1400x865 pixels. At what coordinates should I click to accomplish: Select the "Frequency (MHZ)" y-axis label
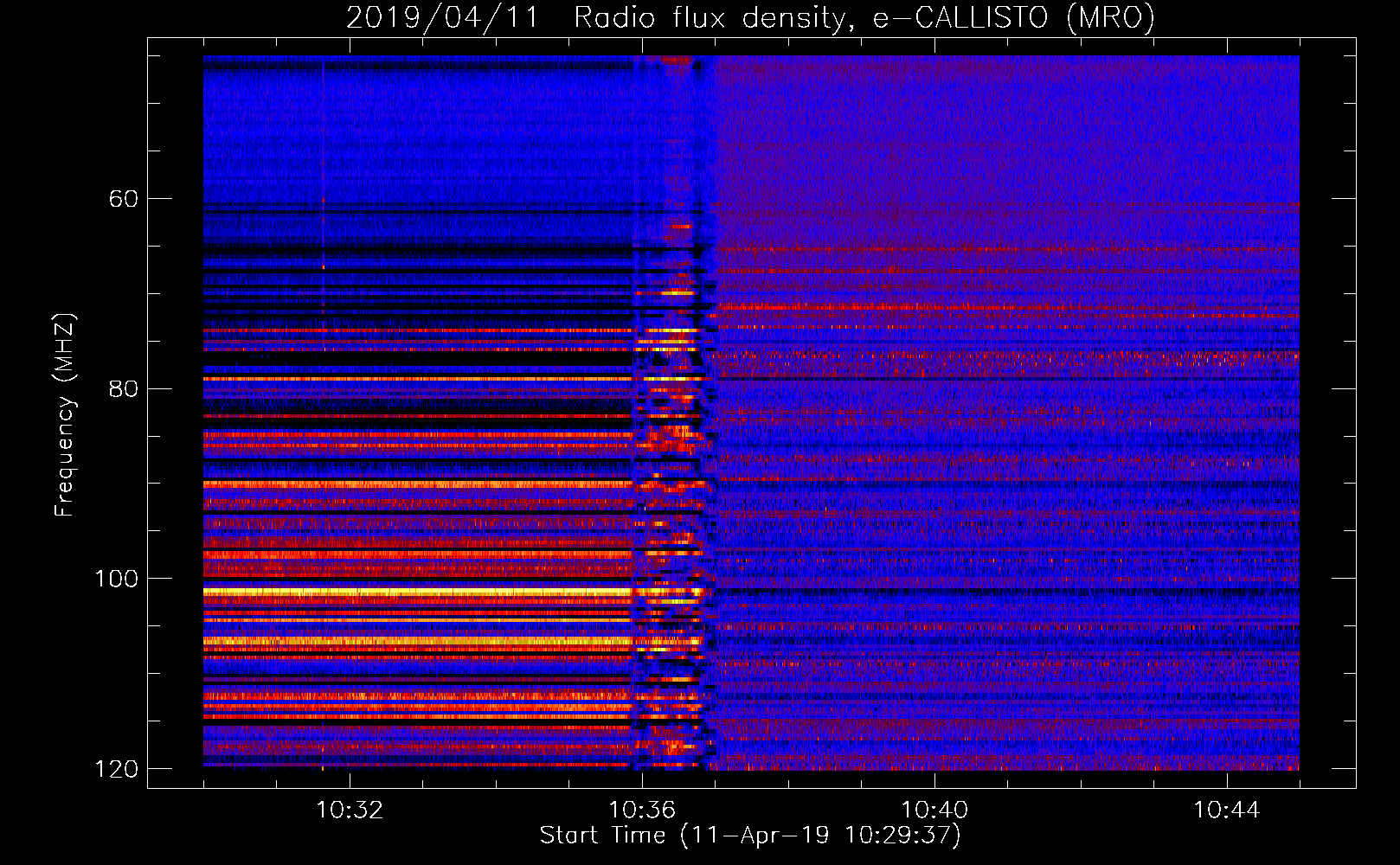[66, 414]
